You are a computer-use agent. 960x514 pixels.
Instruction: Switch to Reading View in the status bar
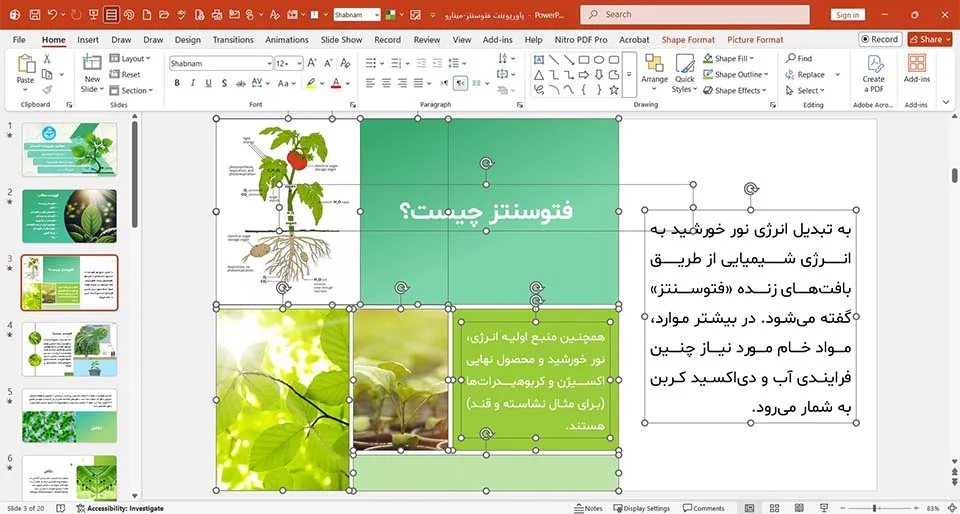[800, 508]
